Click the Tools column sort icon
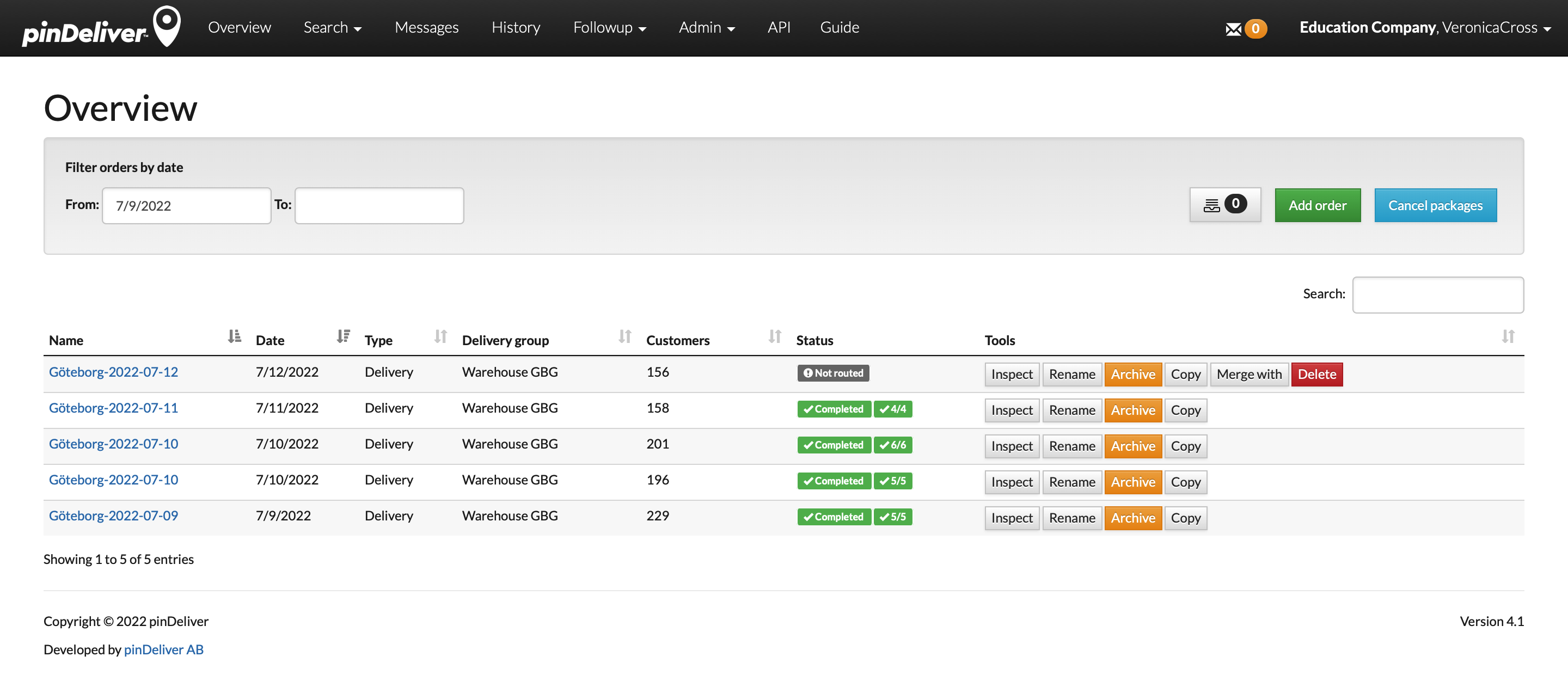The width and height of the screenshot is (1568, 687). coord(1508,336)
